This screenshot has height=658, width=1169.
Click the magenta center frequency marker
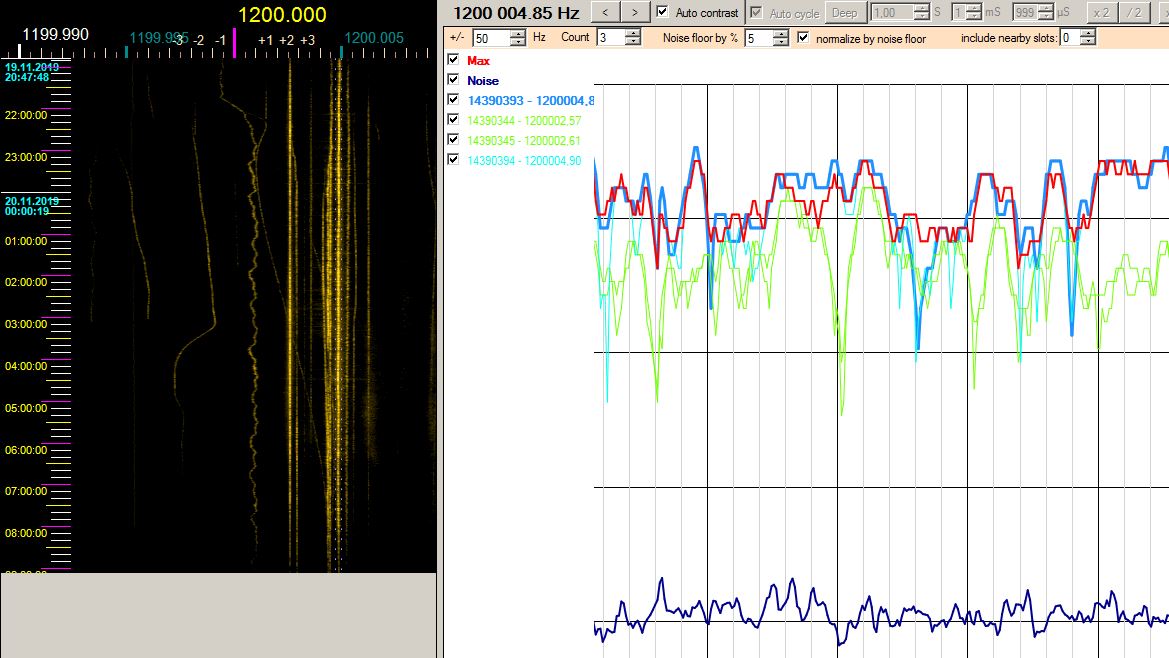tap(234, 42)
